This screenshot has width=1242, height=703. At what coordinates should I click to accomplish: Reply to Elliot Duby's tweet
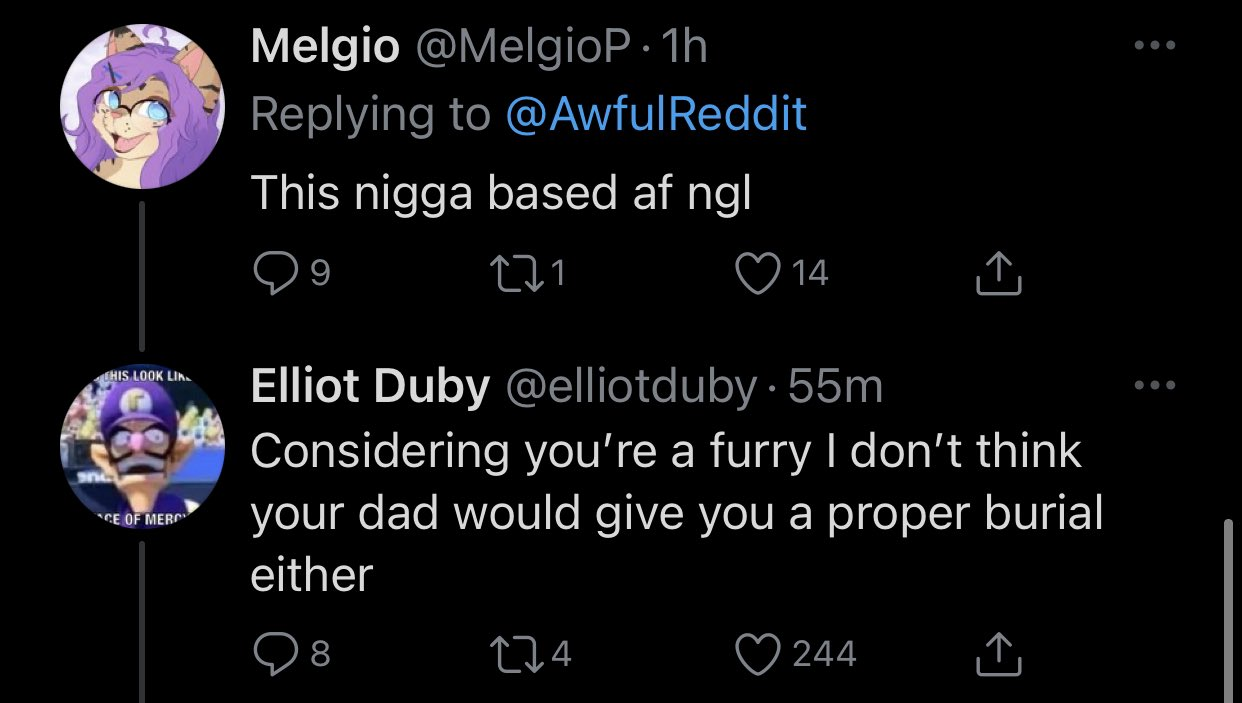pyautogui.click(x=271, y=654)
